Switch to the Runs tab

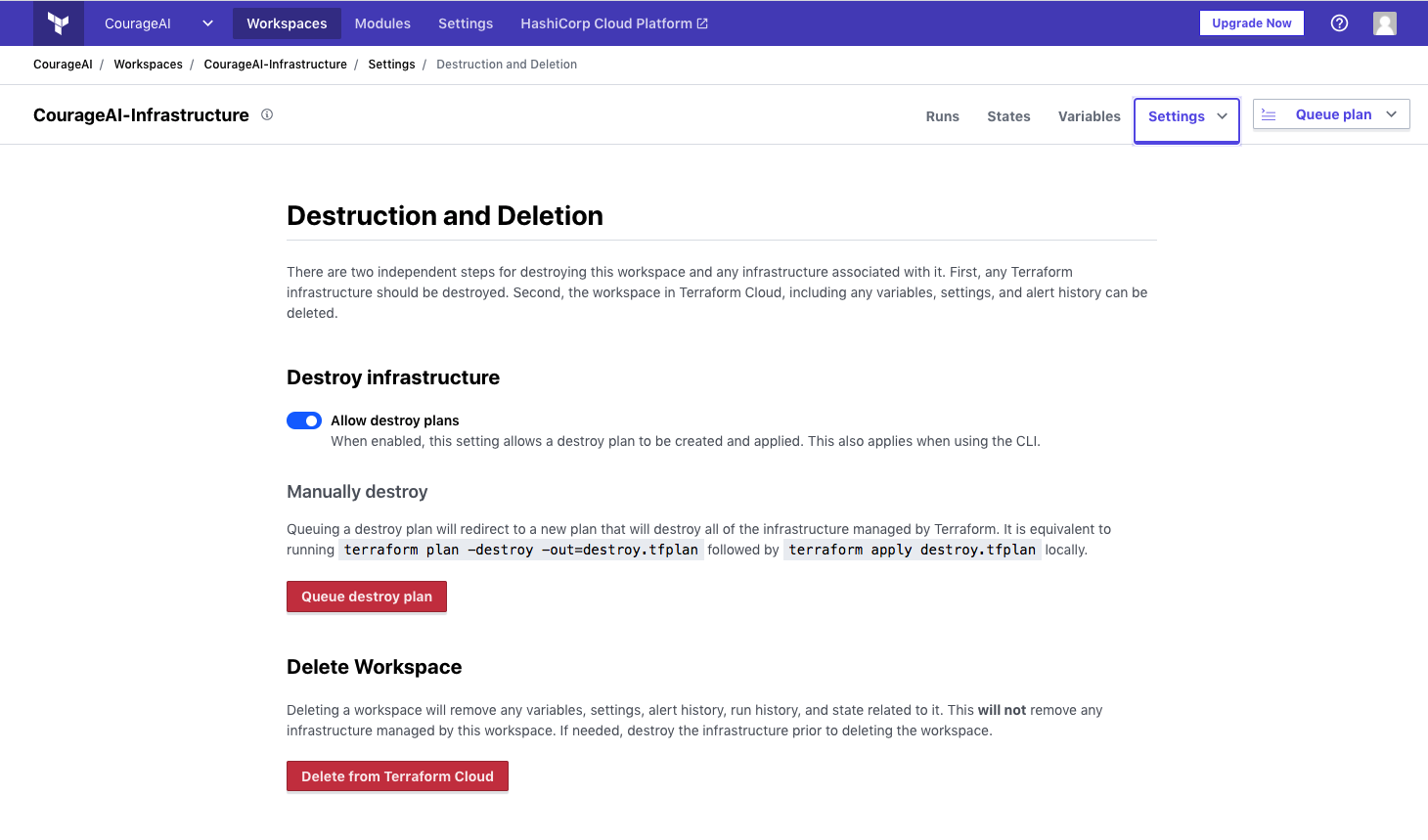click(x=943, y=116)
